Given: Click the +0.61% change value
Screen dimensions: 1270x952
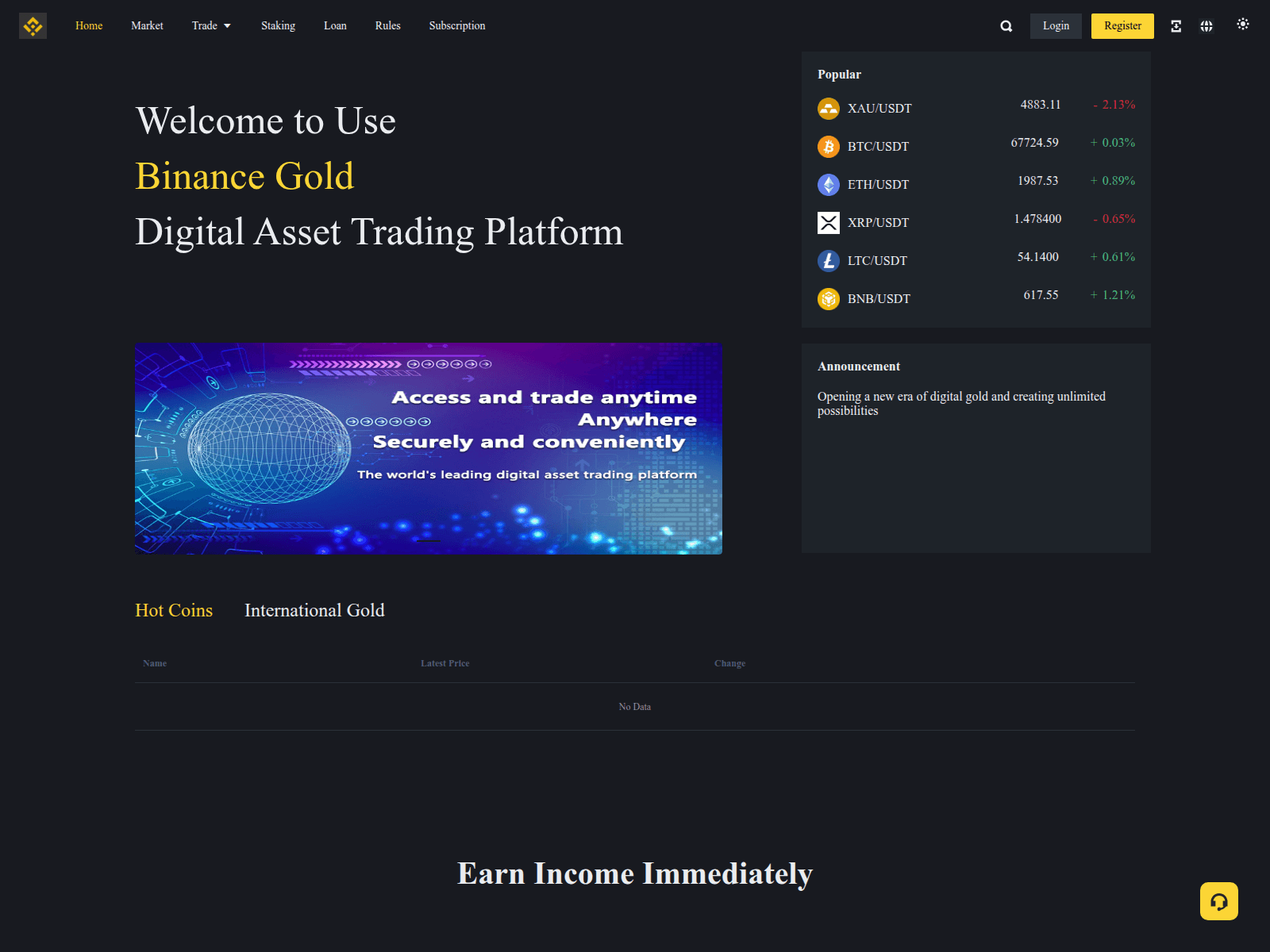Looking at the screenshot, I should point(1112,257).
